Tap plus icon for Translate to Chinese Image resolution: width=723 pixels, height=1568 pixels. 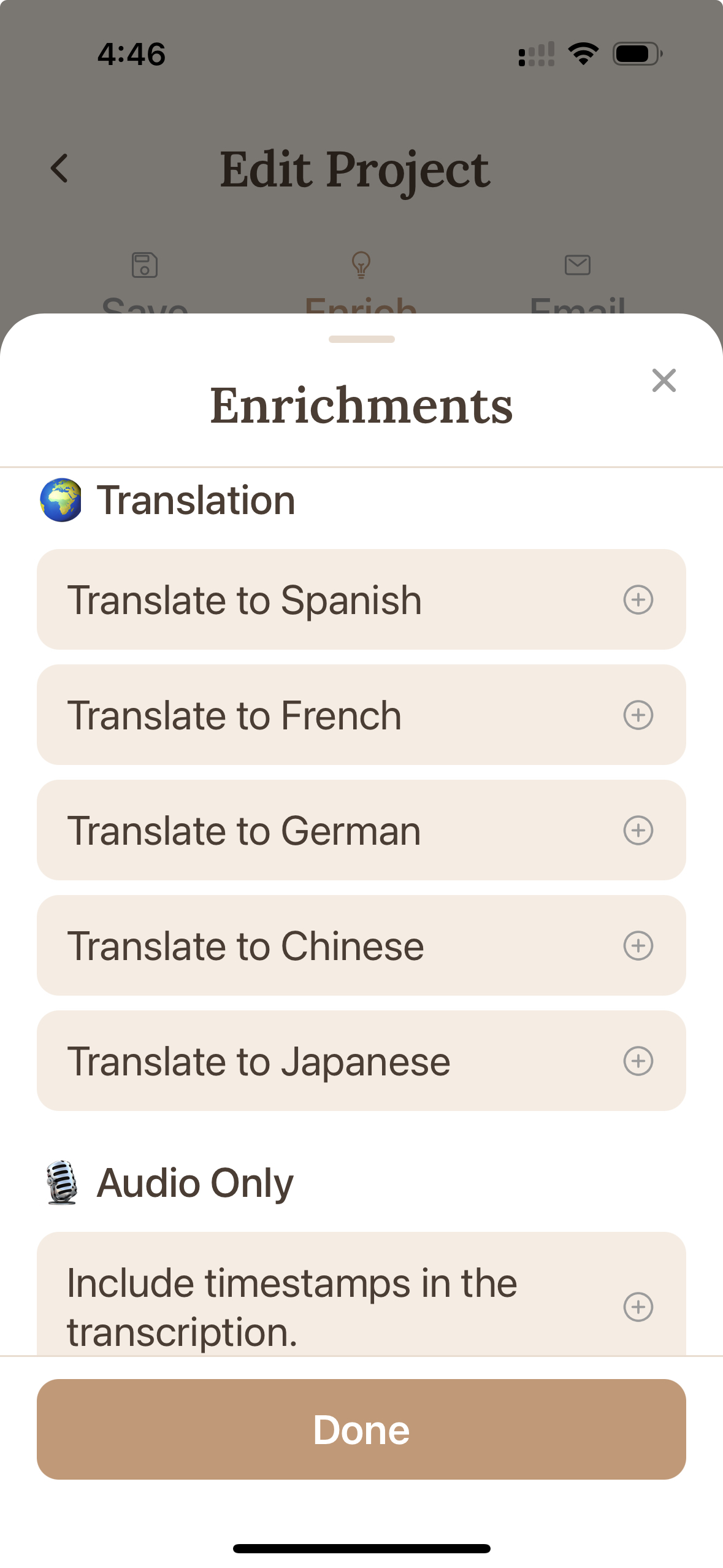pyautogui.click(x=638, y=945)
